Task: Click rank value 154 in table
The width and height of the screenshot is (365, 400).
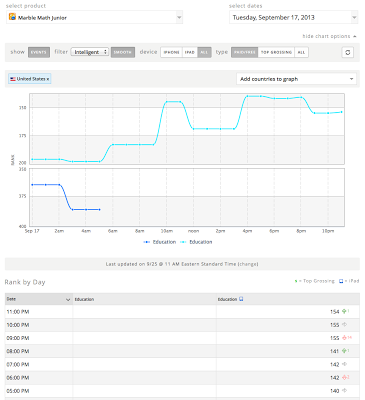Action: click(x=335, y=312)
